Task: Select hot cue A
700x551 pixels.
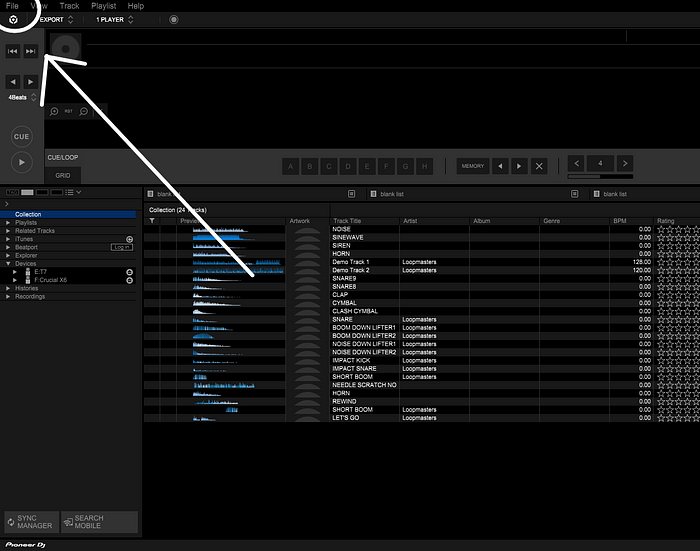Action: click(x=291, y=167)
